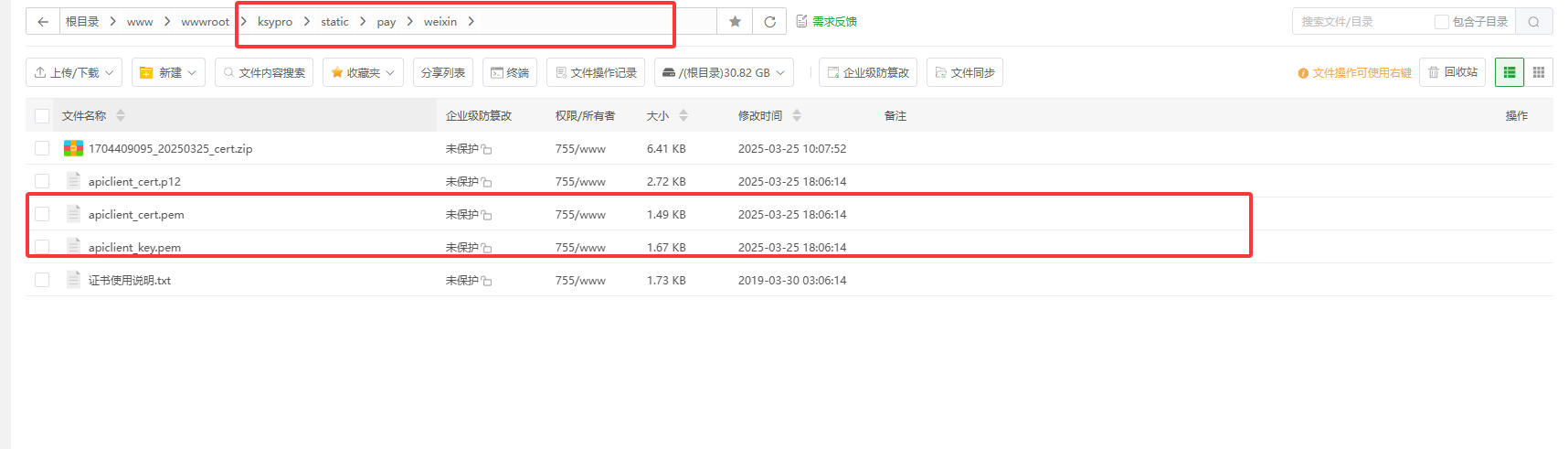Expand the favorites (收藏夹) dropdown
The image size is (1568, 449).
point(363,72)
